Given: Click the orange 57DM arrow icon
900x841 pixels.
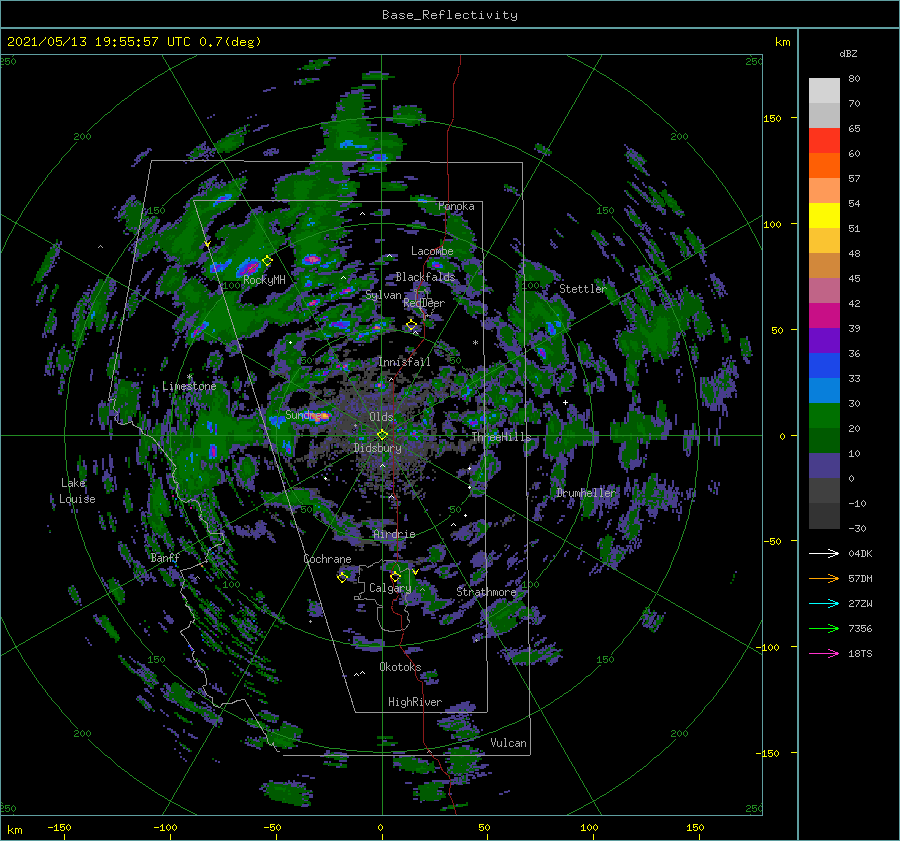Looking at the screenshot, I should (824, 579).
